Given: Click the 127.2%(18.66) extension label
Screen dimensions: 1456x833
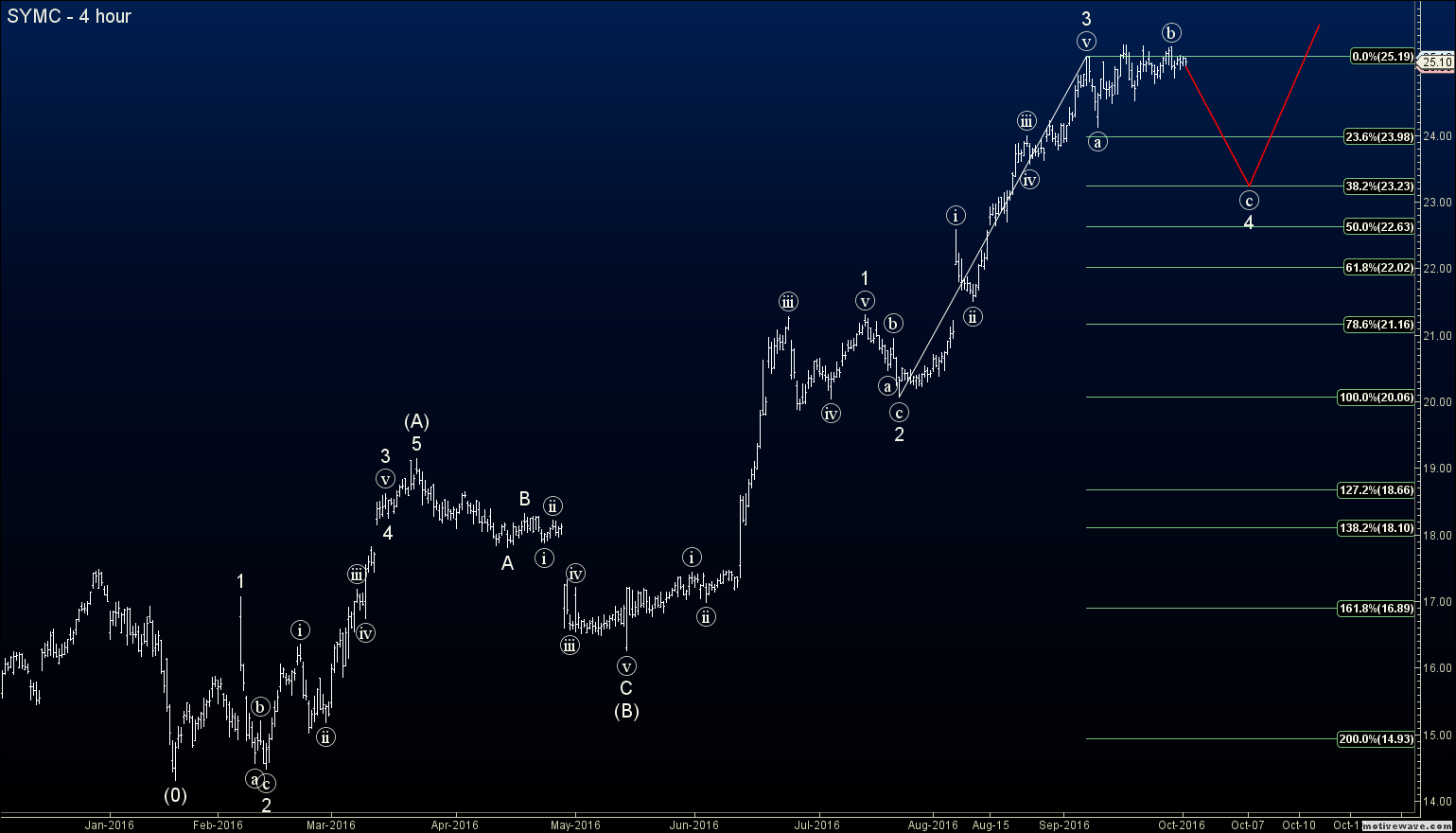Looking at the screenshot, I should coord(1377,490).
